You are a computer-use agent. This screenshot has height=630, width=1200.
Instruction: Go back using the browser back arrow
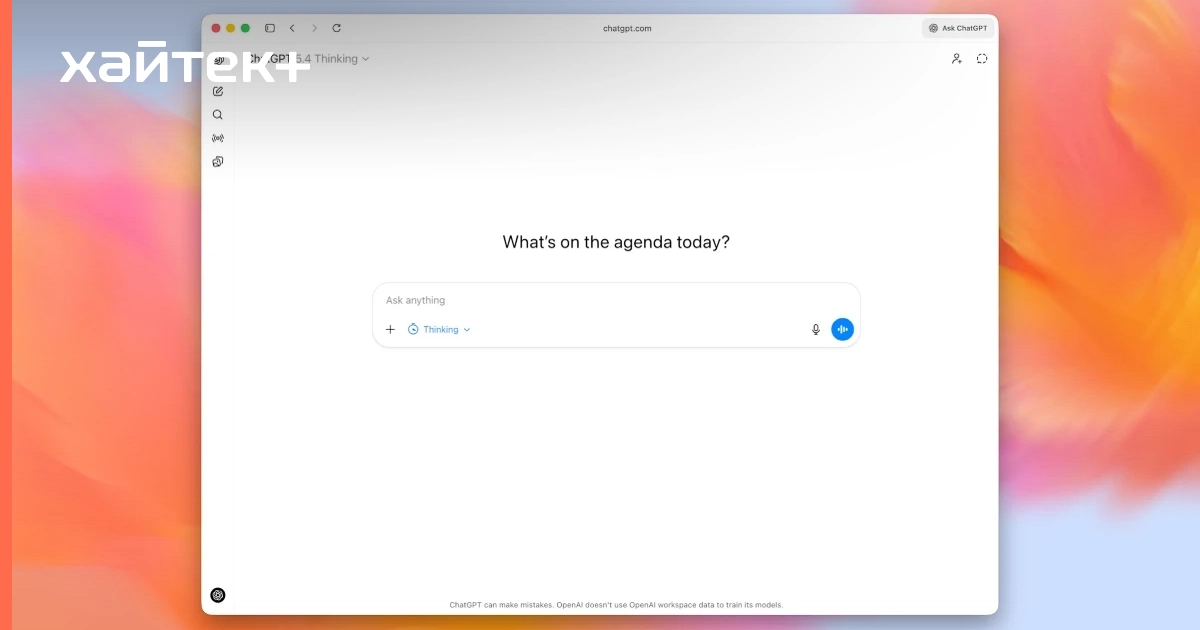[292, 28]
